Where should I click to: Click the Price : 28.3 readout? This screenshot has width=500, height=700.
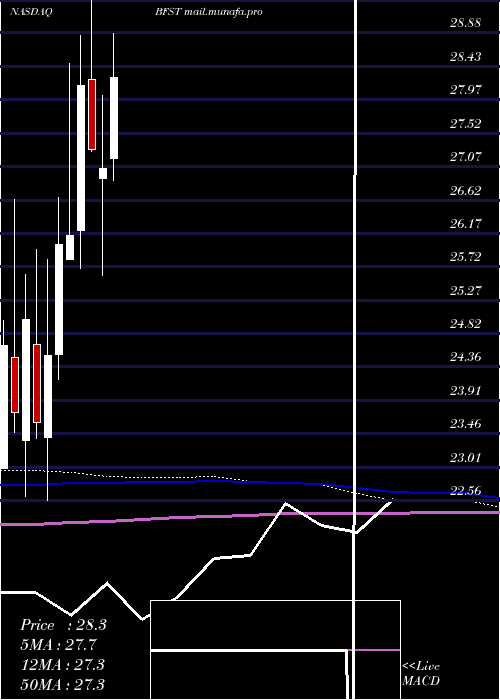(x=63, y=625)
